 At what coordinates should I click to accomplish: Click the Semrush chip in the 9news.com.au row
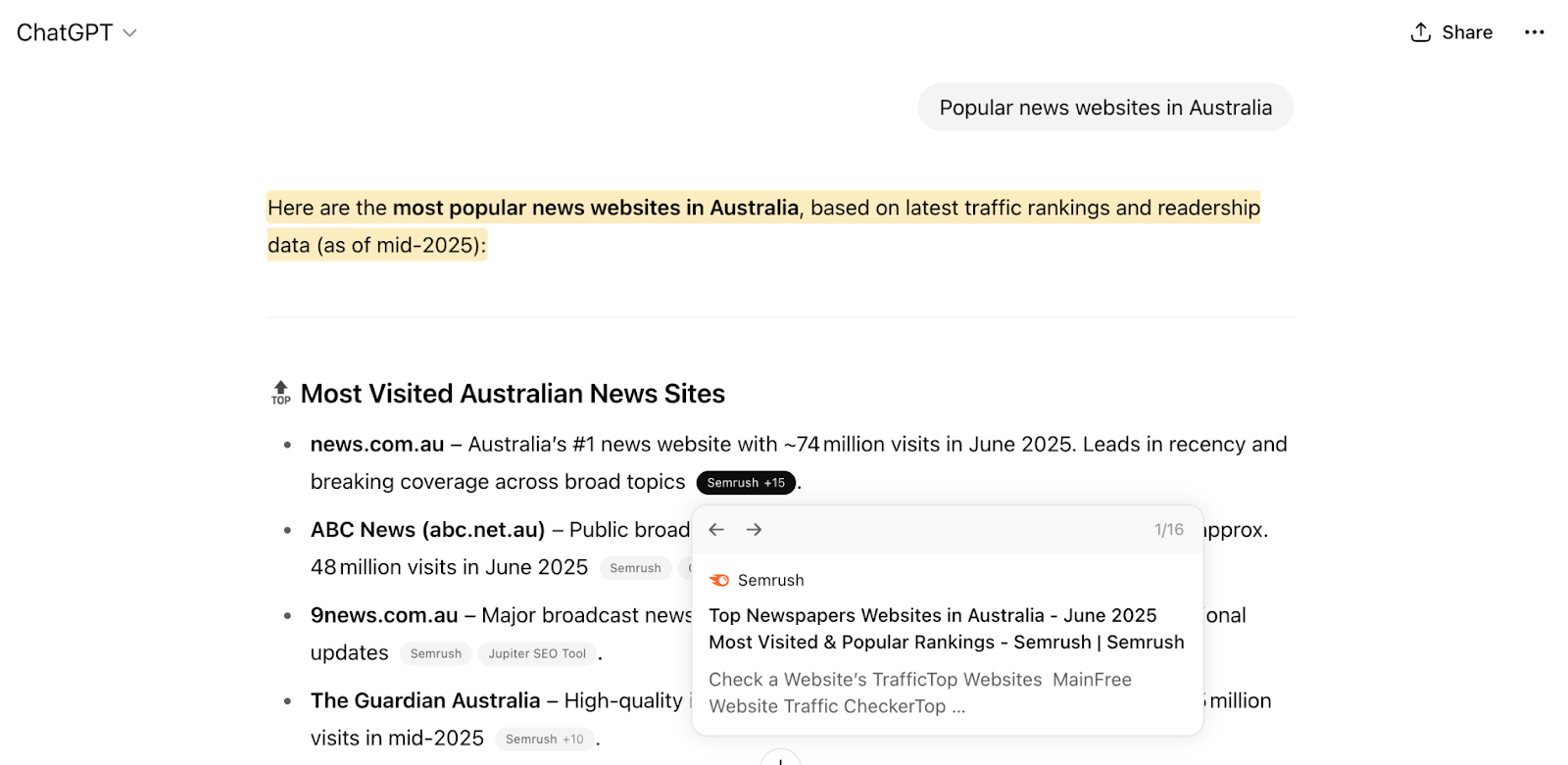point(436,653)
